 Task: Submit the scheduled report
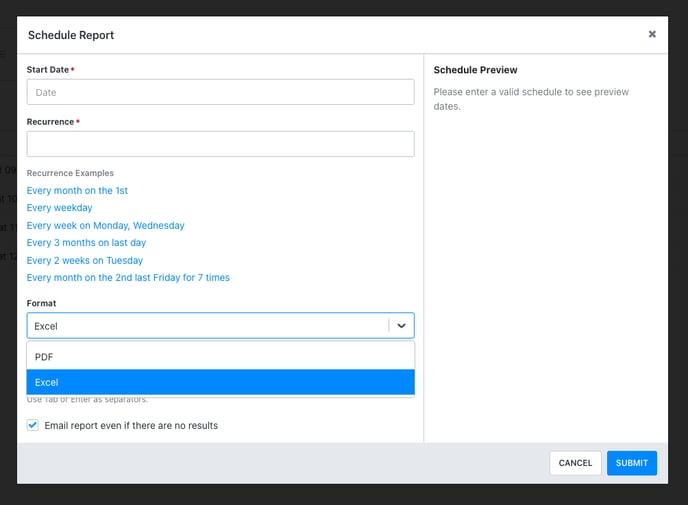(x=631, y=463)
